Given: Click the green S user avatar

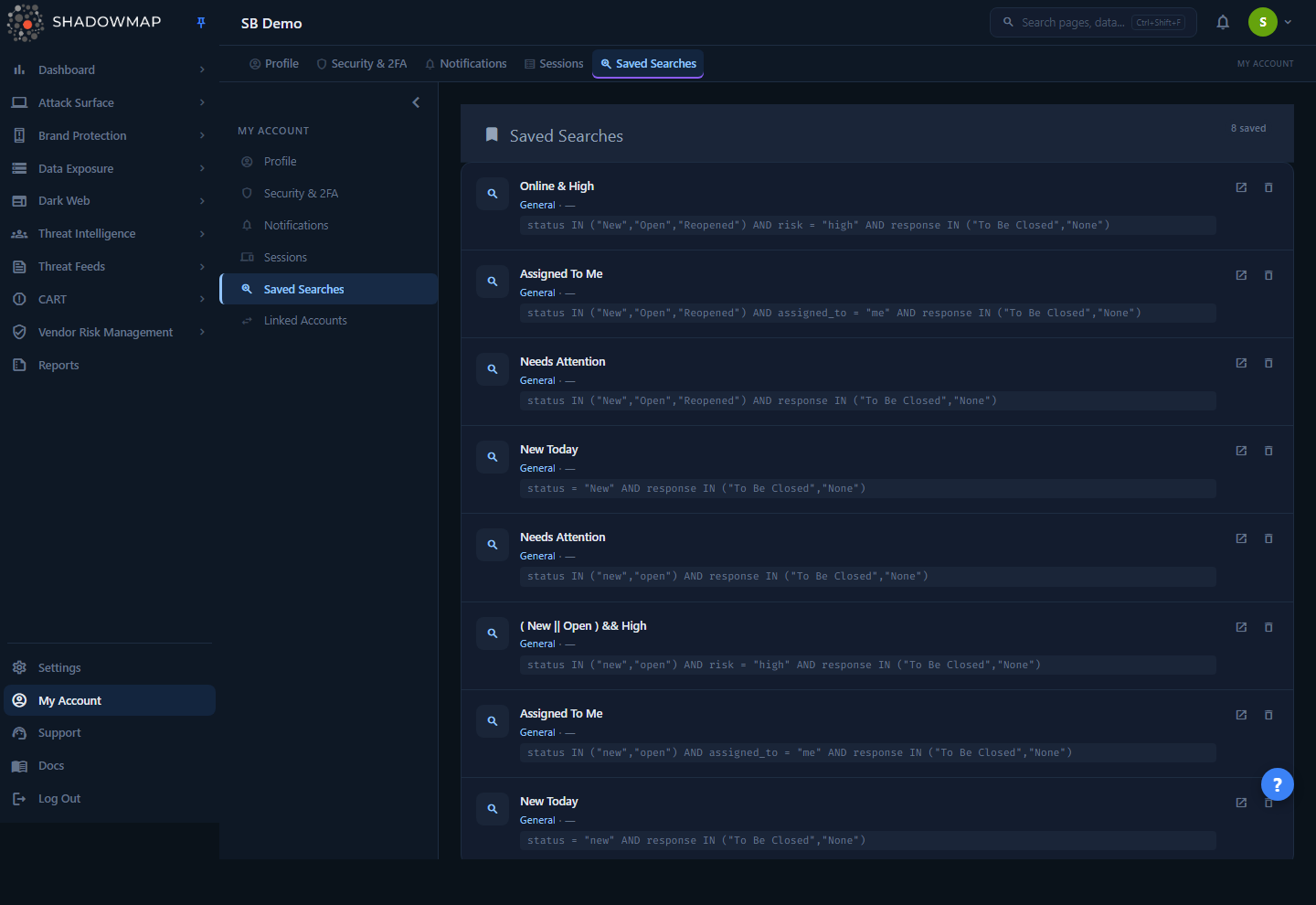Looking at the screenshot, I should coord(1263,22).
